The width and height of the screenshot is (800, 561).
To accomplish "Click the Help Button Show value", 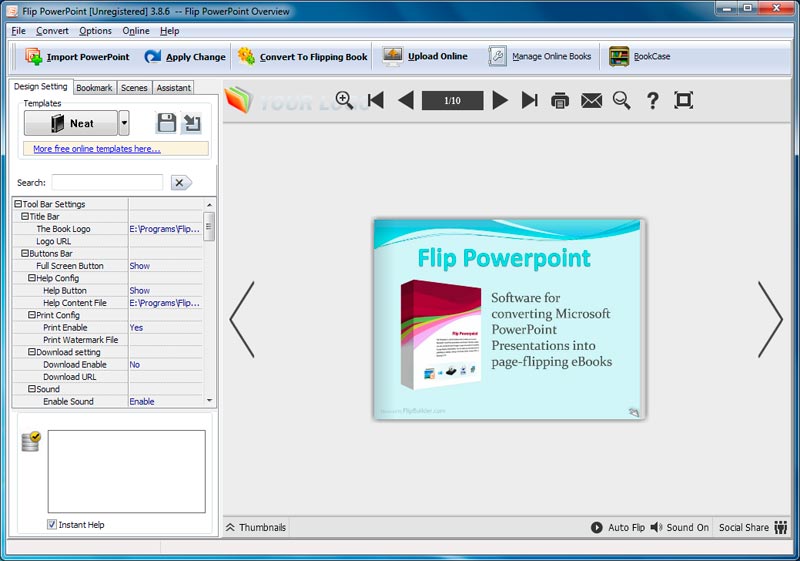I will pyautogui.click(x=140, y=290).
